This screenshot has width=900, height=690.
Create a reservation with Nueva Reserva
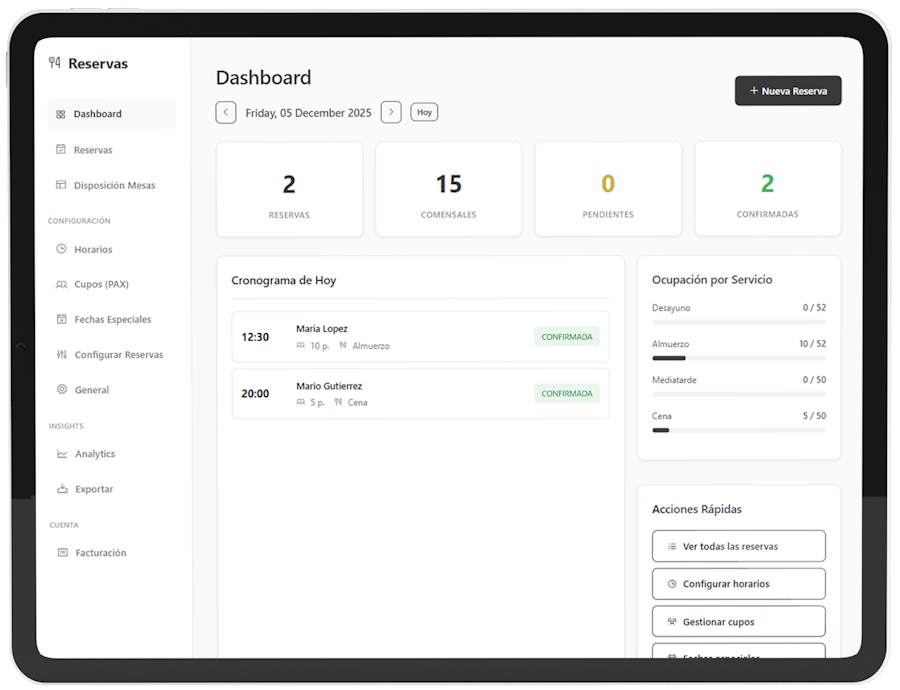point(788,91)
